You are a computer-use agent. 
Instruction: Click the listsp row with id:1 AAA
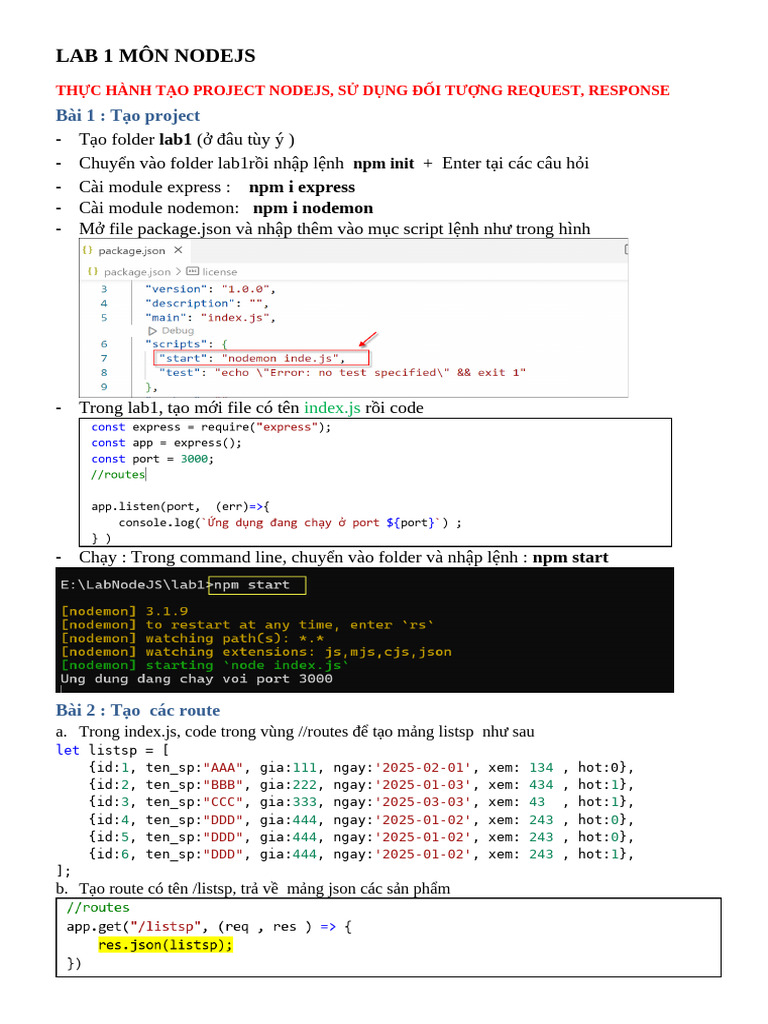click(361, 767)
